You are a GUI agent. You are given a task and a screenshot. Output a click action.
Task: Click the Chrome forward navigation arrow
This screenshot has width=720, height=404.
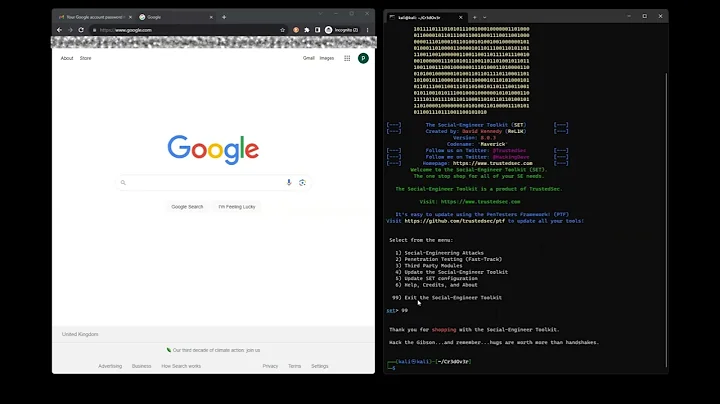(70, 30)
